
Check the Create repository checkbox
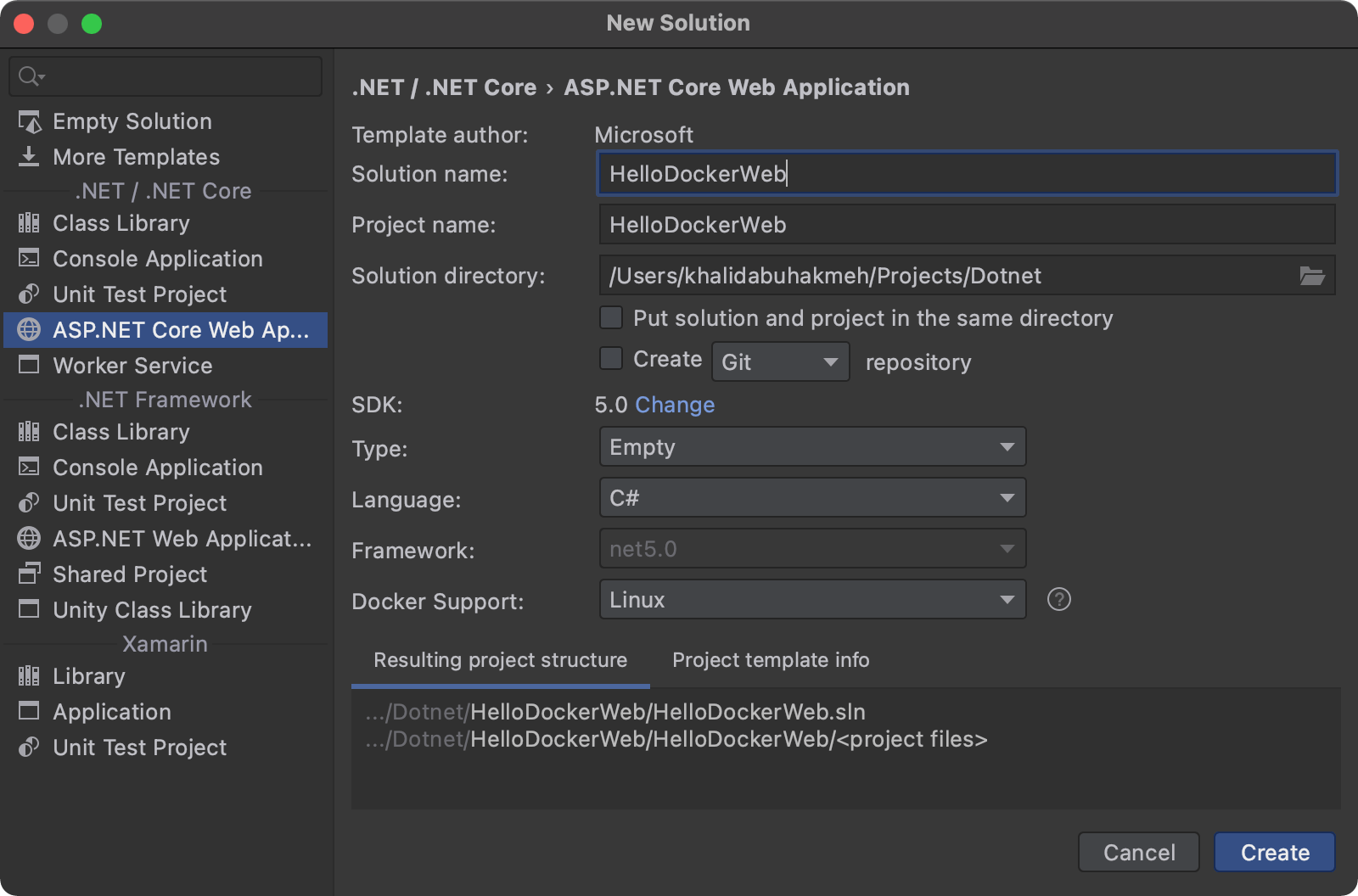point(611,359)
